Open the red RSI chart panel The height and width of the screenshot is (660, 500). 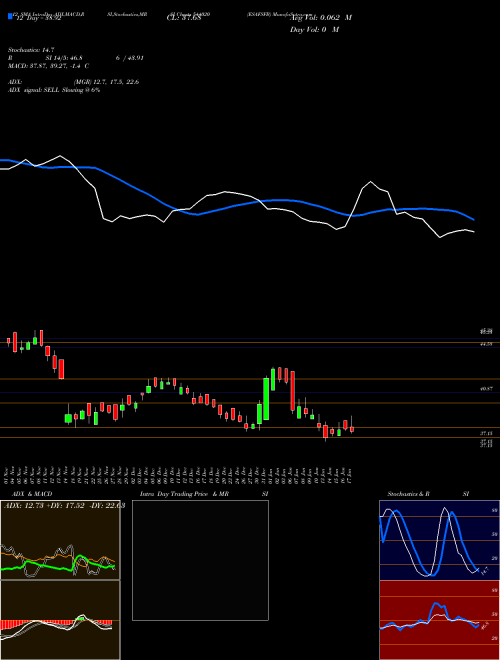439,620
